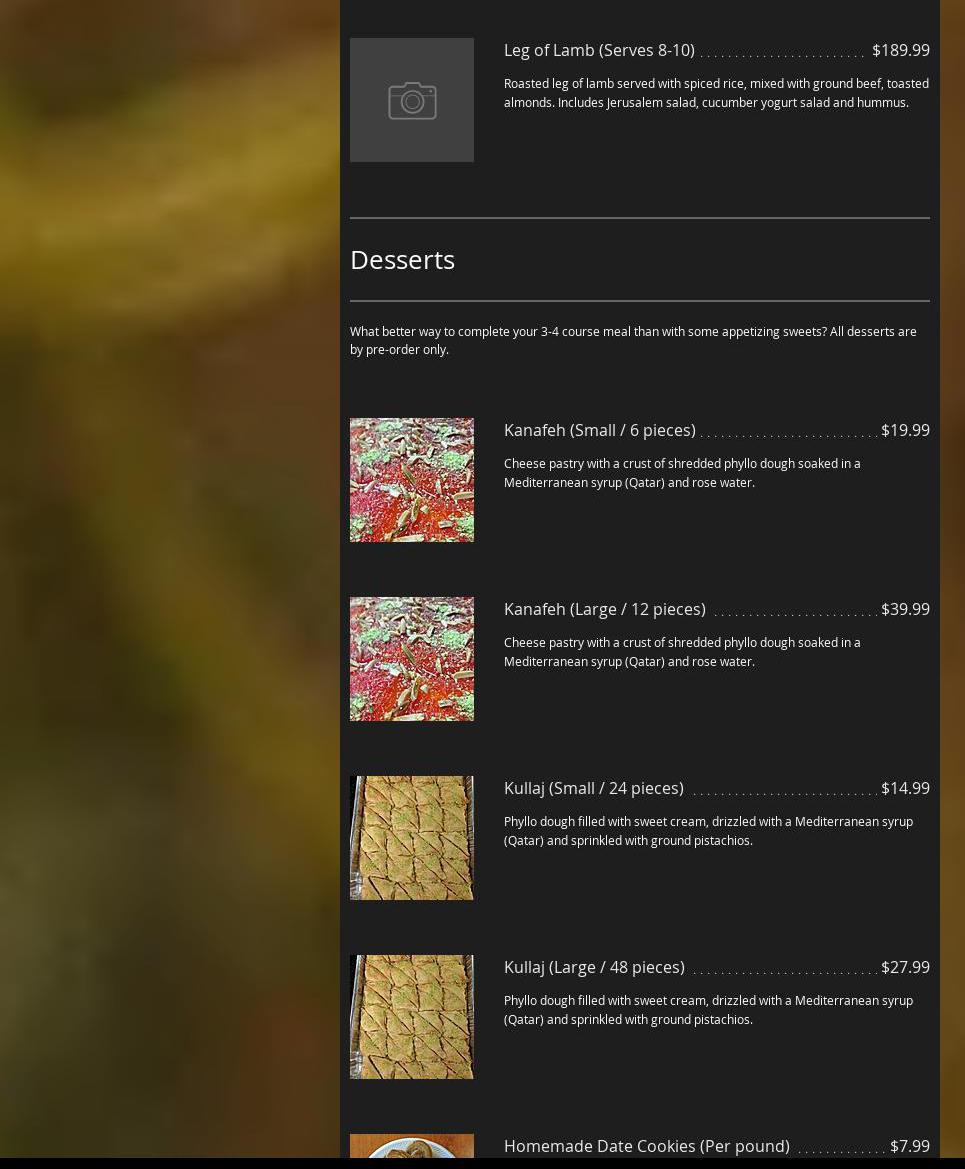Select the Kullaj (Large / 48 pieces) title
Image resolution: width=965 pixels, height=1169 pixels.
(594, 967)
